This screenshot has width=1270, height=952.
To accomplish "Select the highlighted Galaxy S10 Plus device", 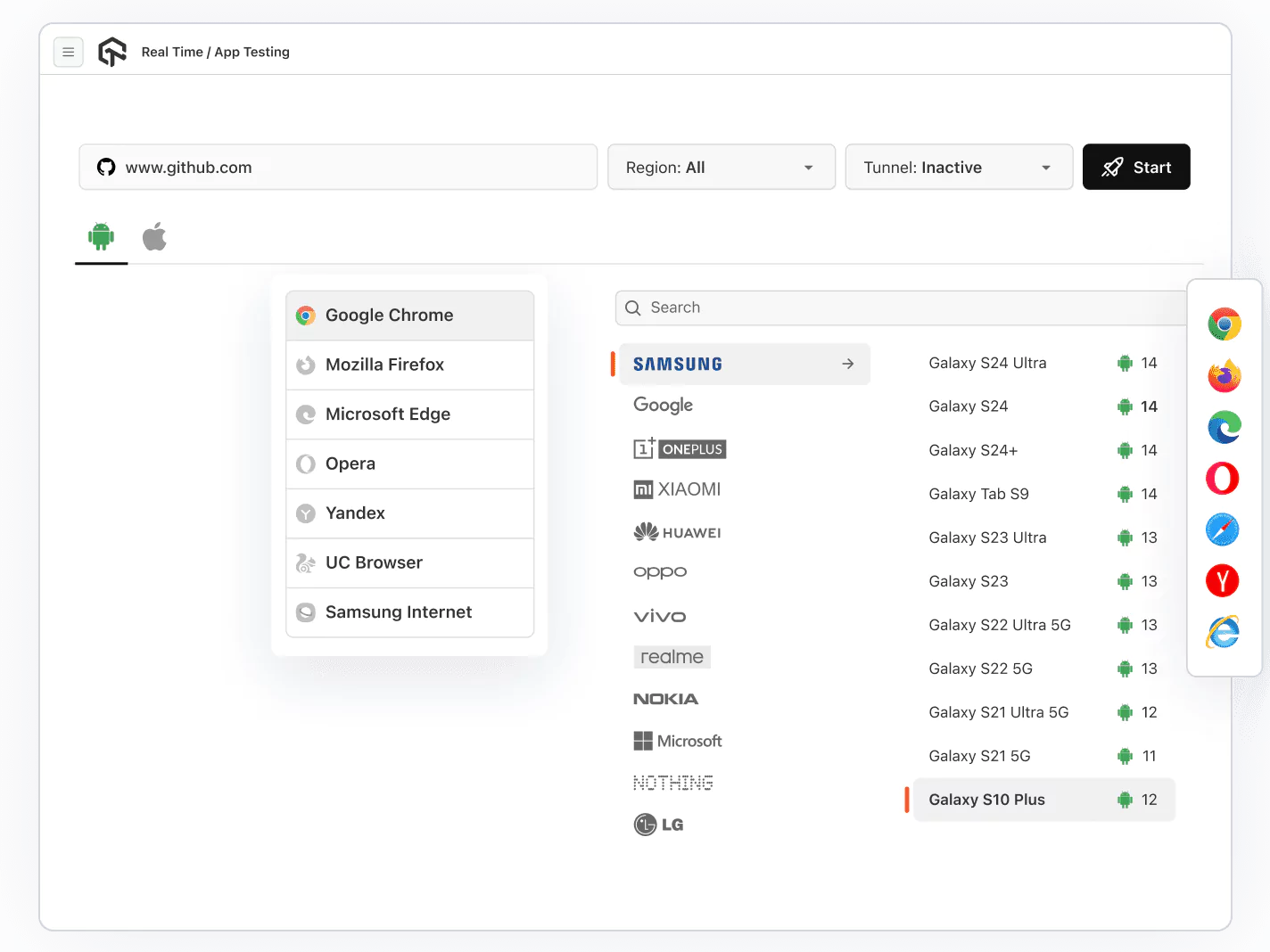I will pyautogui.click(x=1043, y=800).
